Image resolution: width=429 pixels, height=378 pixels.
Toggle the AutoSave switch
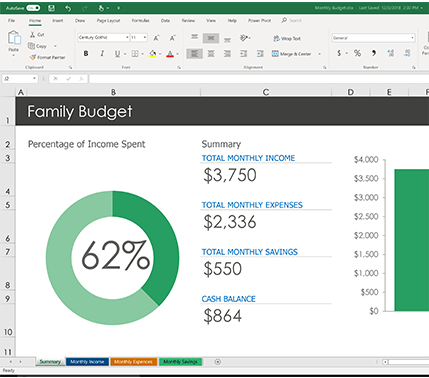[33, 8]
